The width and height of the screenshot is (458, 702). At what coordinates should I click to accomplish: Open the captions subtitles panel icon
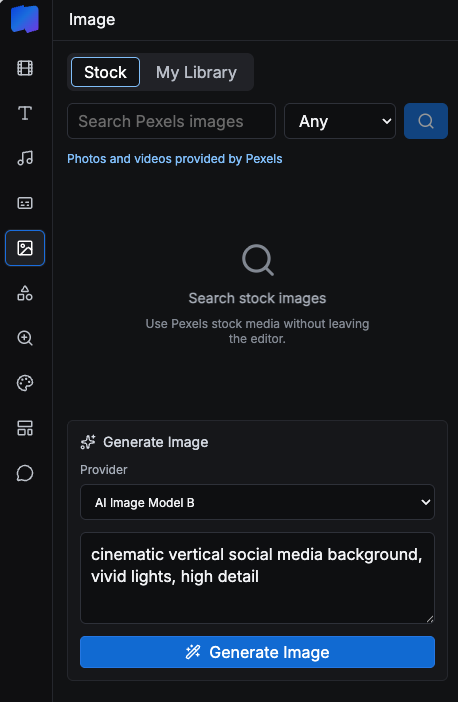(25, 203)
